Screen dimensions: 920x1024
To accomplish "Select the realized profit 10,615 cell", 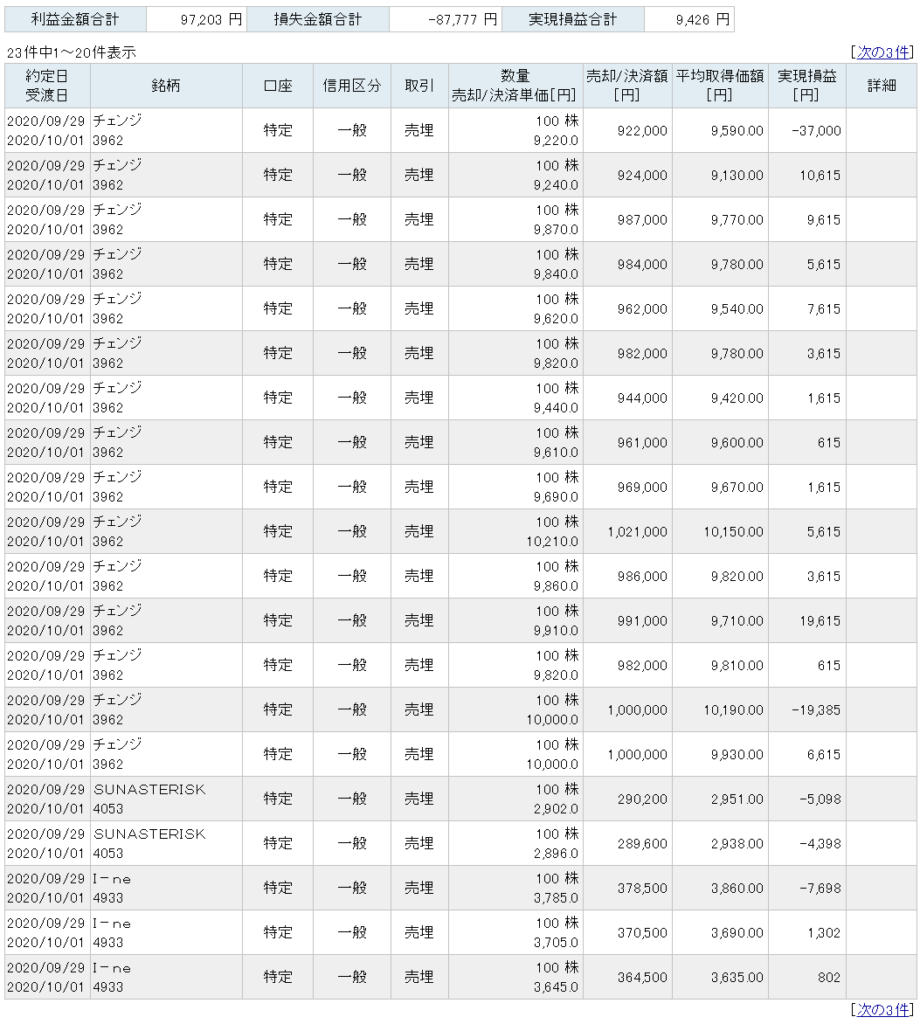I will pyautogui.click(x=807, y=175).
